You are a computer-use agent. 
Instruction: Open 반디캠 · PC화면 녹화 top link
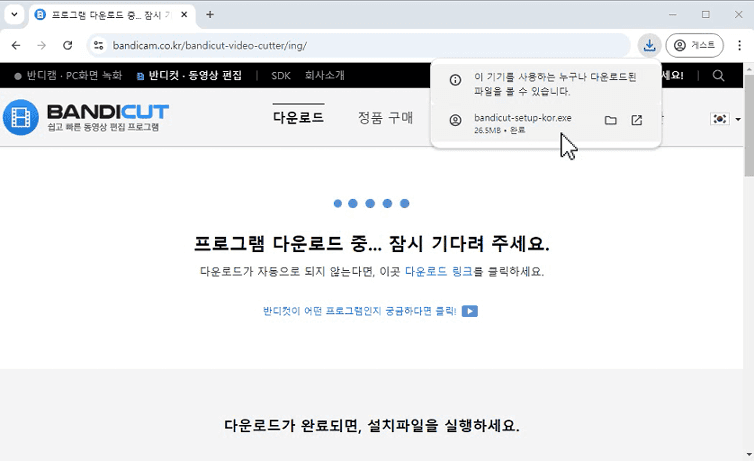(x=69, y=75)
